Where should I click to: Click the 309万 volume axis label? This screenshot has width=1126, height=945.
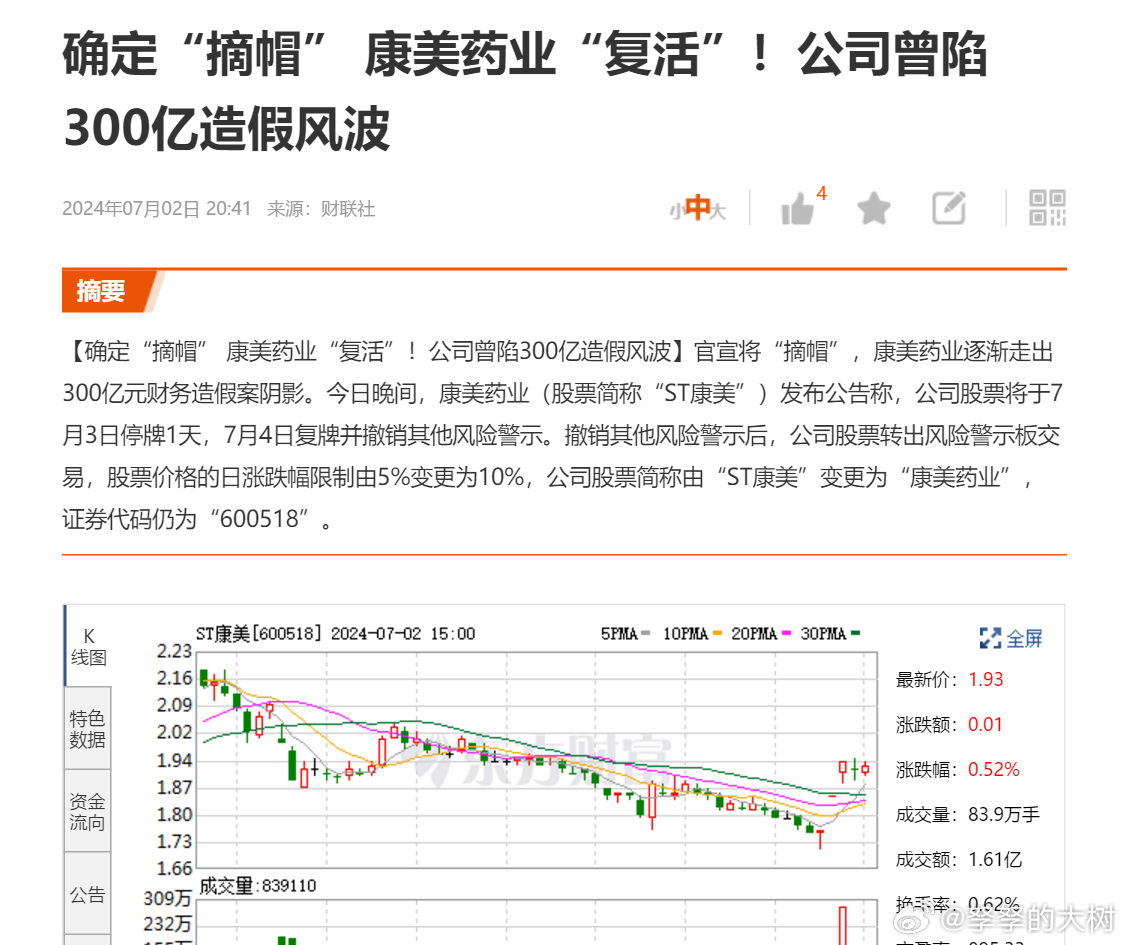pos(168,898)
